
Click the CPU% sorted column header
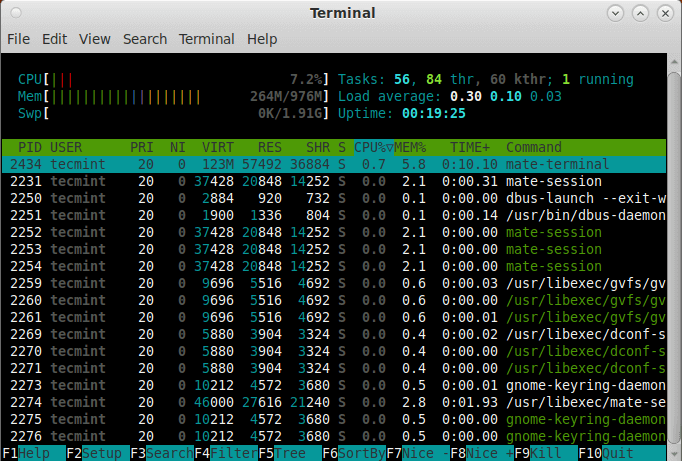[374, 147]
